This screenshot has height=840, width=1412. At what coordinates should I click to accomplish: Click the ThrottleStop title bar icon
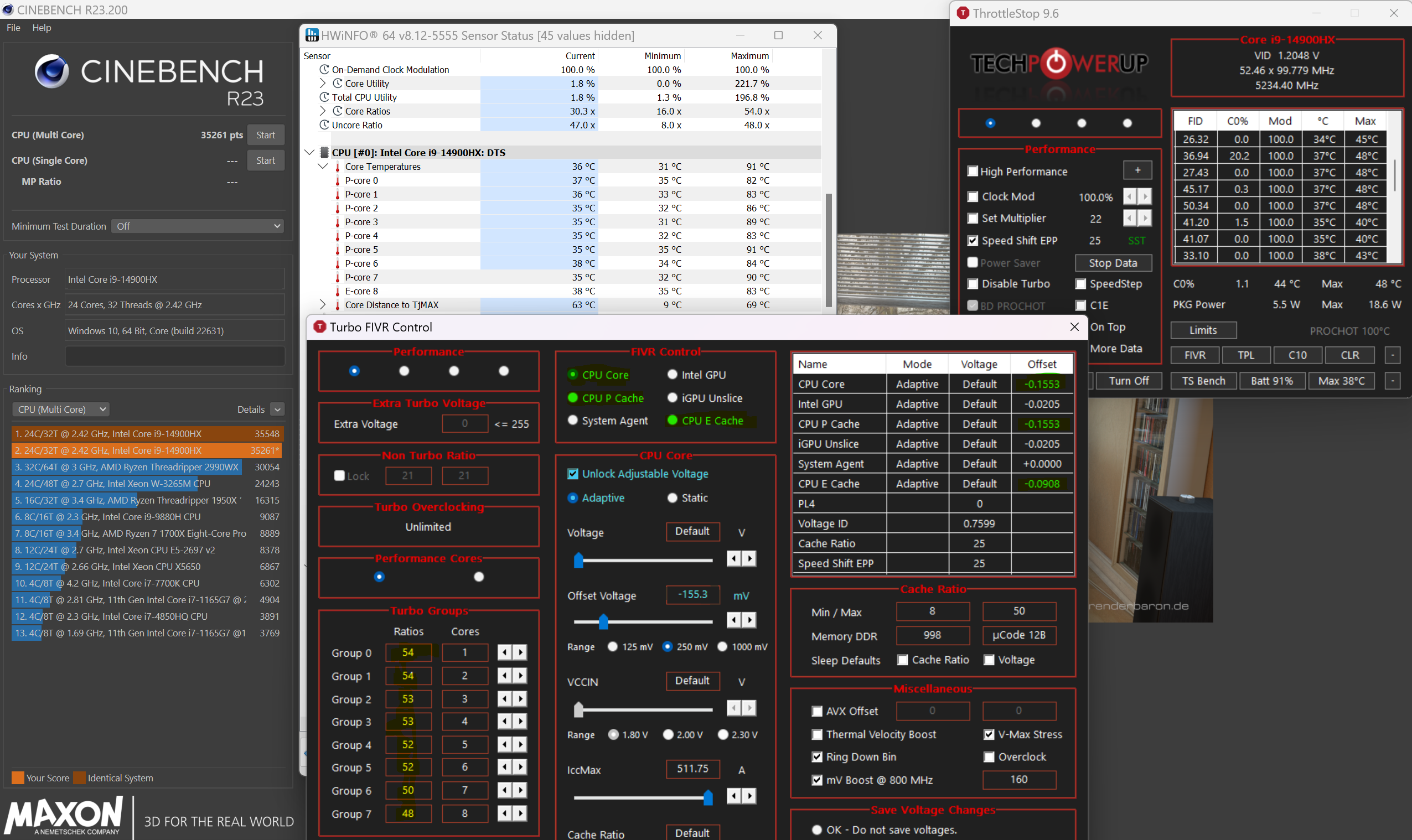[x=963, y=13]
